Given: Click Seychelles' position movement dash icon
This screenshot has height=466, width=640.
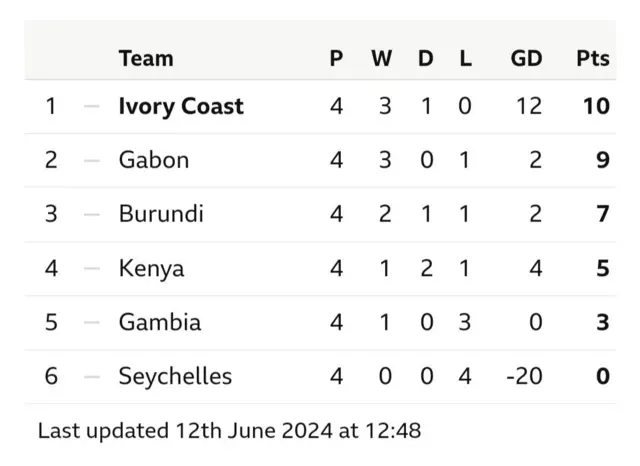Looking at the screenshot, I should (92, 376).
